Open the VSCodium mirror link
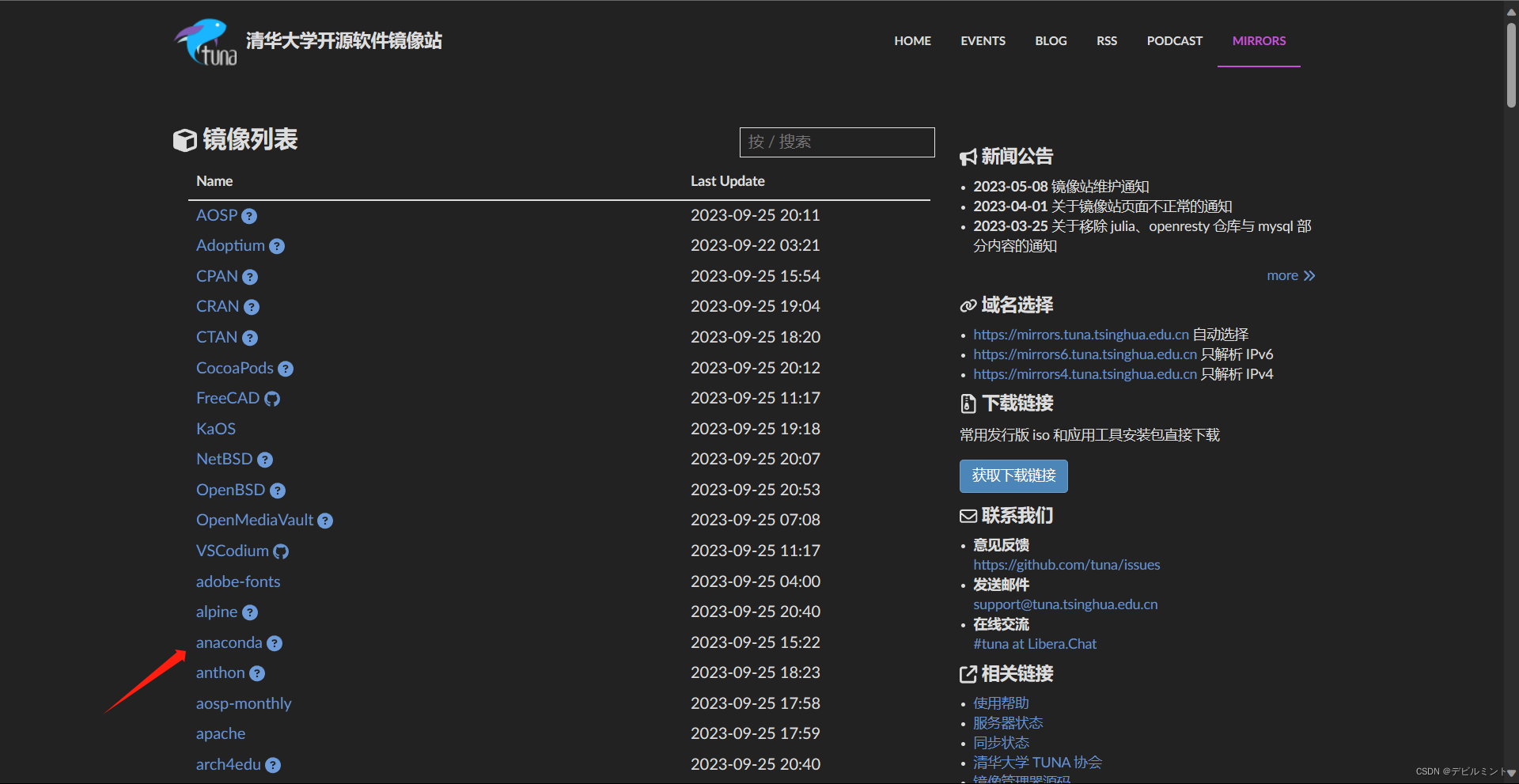 233,551
